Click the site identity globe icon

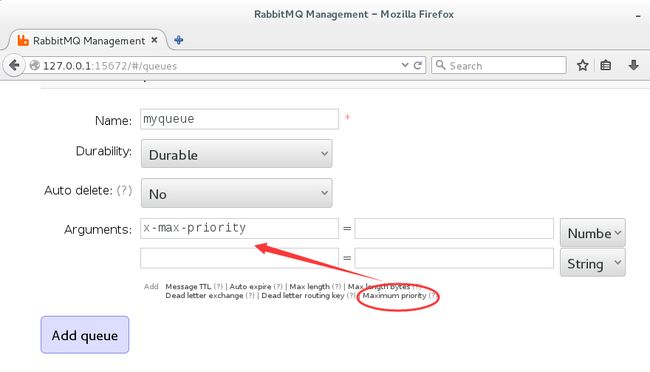(x=35, y=66)
